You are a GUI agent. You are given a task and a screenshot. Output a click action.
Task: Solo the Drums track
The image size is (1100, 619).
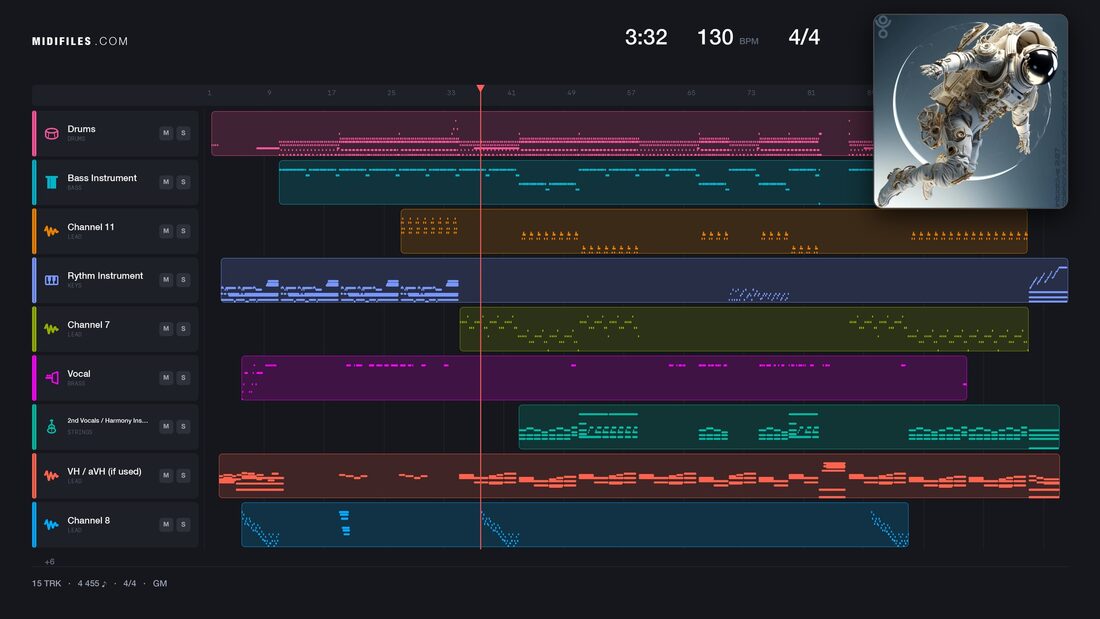point(183,133)
